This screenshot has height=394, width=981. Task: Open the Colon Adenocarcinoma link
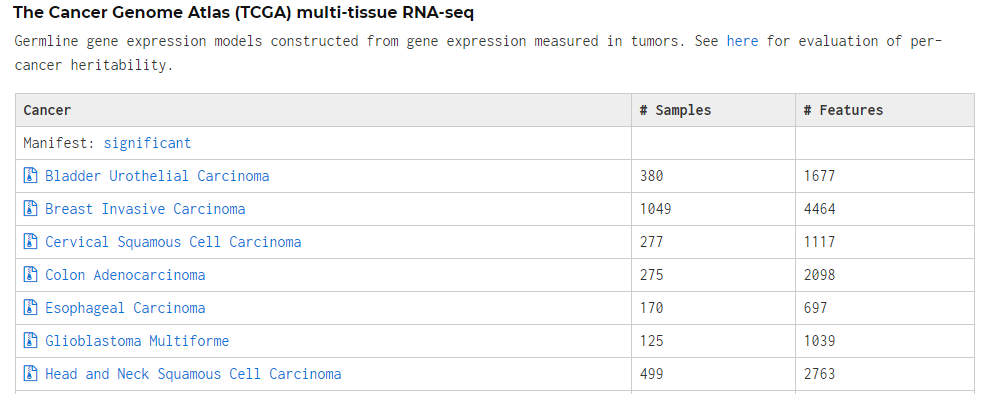(125, 275)
